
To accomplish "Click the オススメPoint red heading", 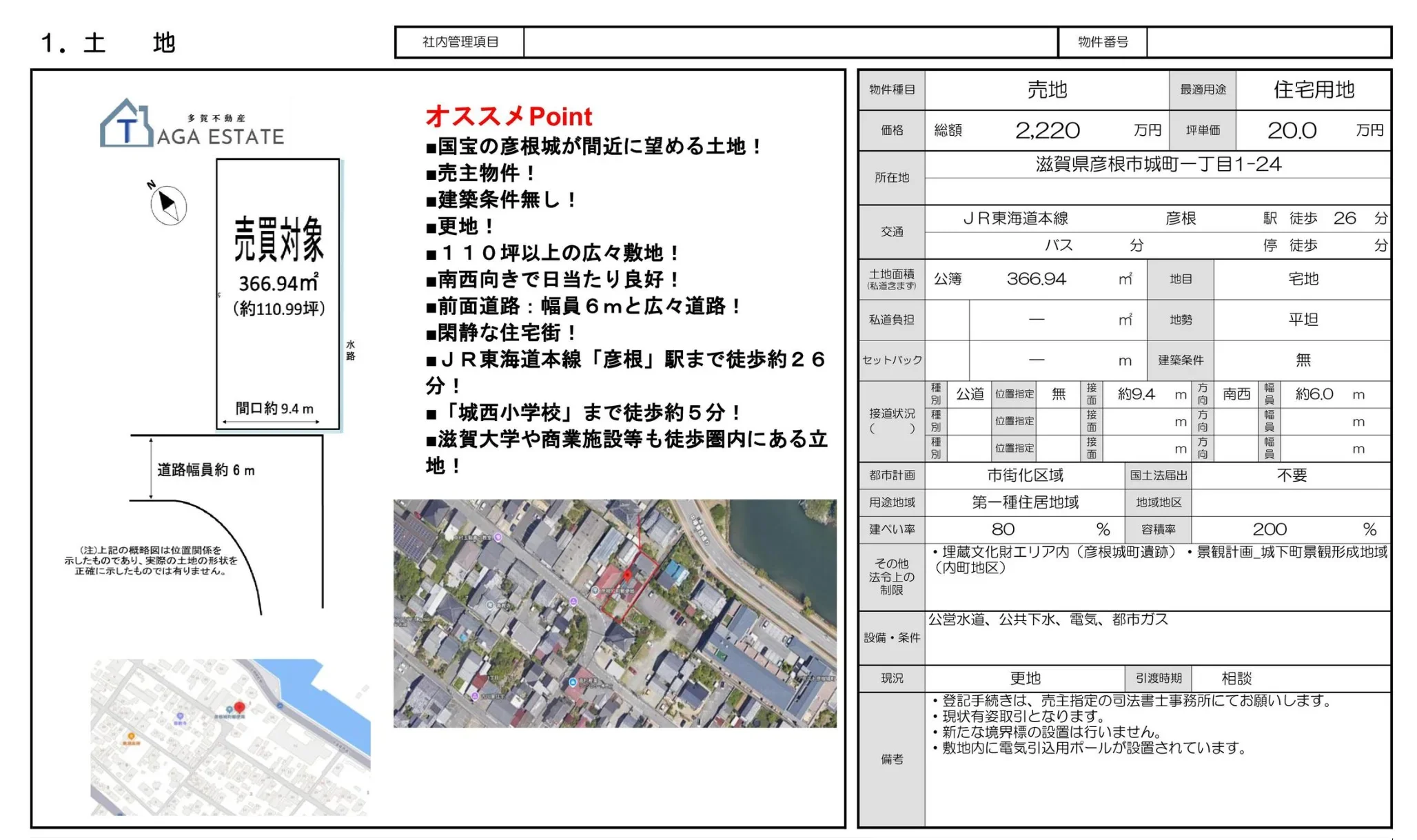I will pos(509,116).
